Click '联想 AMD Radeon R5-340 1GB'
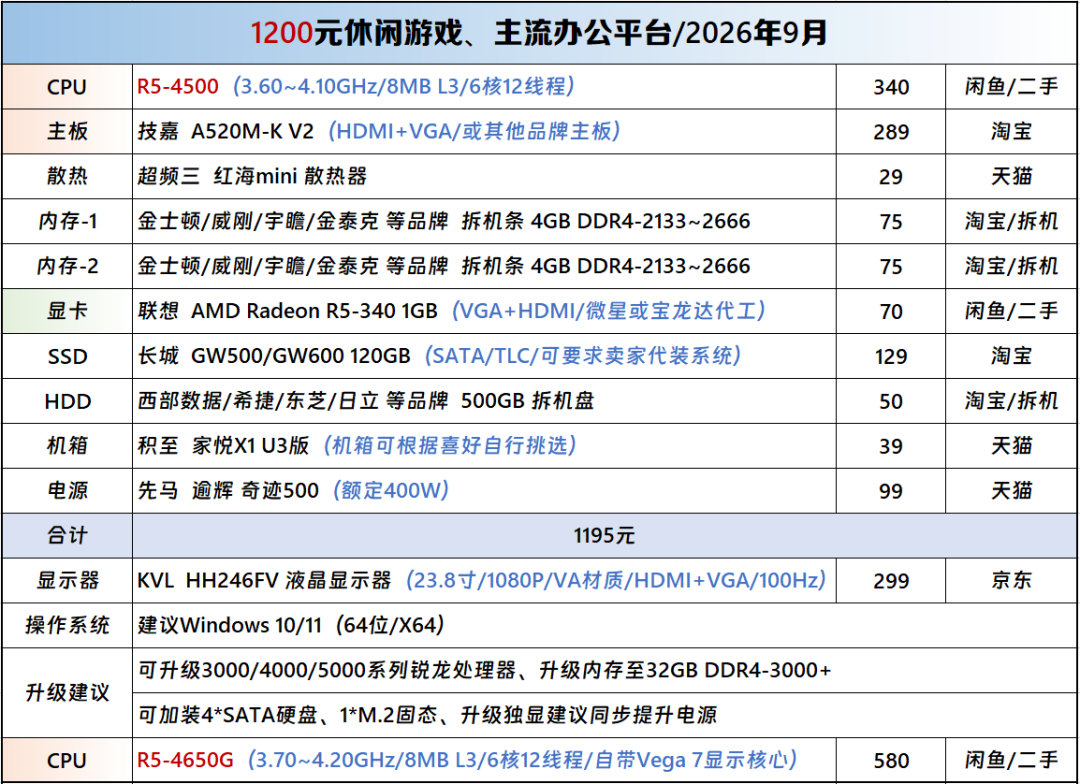1080x784 pixels. point(287,311)
